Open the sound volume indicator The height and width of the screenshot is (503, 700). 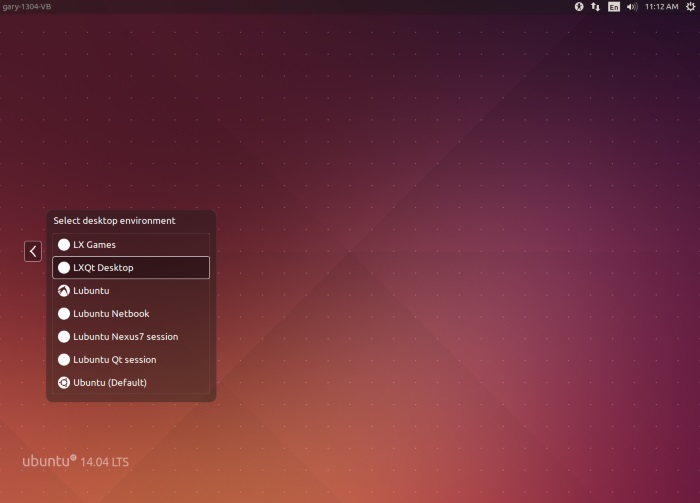(632, 6)
